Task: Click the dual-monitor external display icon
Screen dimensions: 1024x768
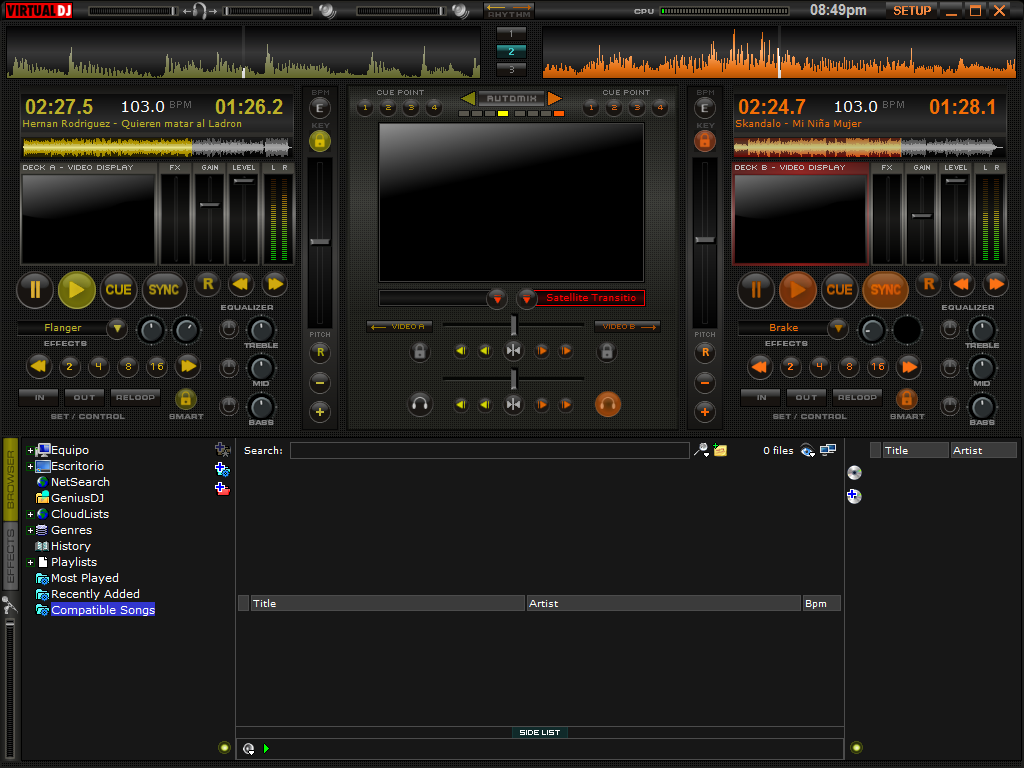Action: [828, 450]
